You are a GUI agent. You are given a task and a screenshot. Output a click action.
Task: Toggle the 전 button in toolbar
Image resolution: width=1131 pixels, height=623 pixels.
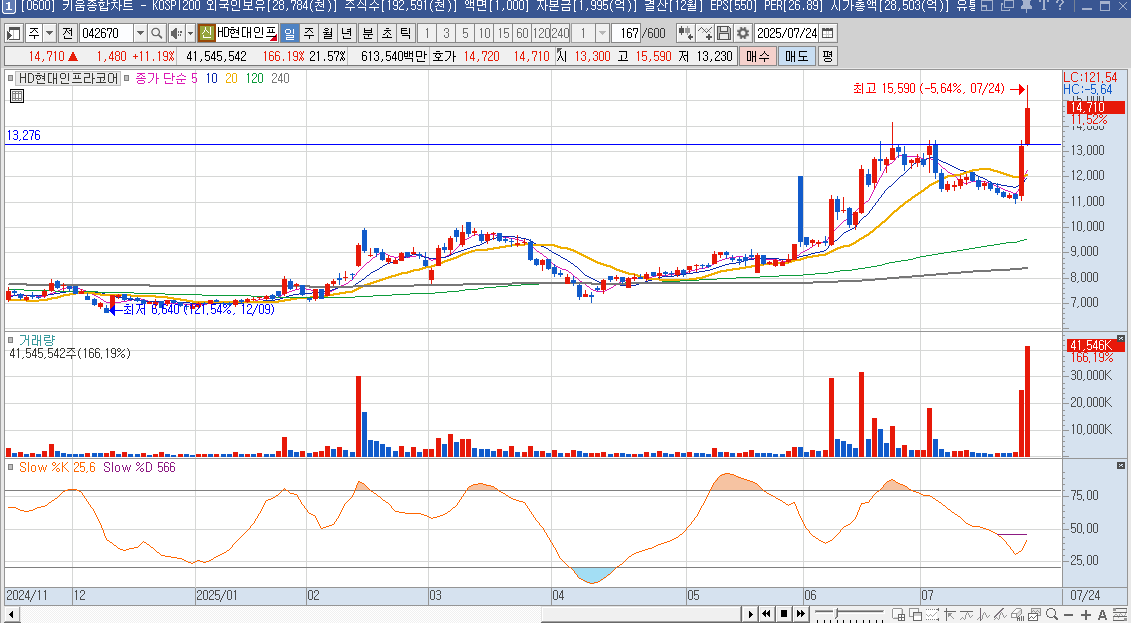tap(67, 33)
